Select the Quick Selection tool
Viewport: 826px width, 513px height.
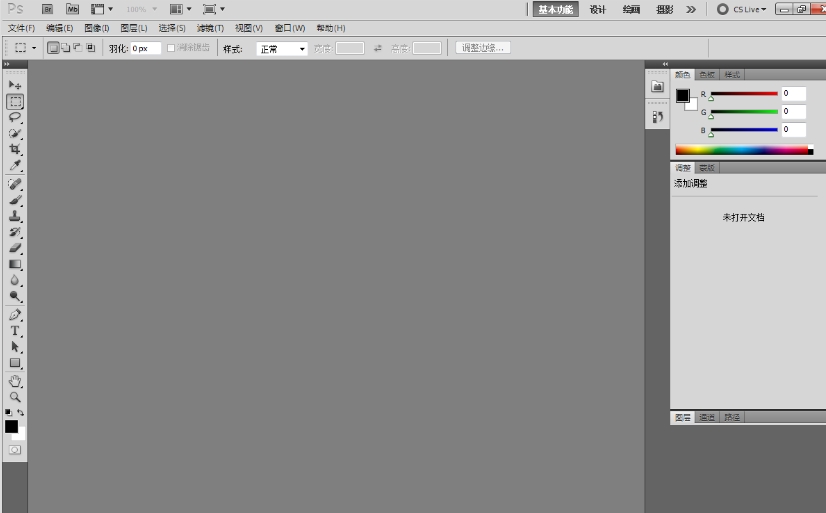click(15, 133)
